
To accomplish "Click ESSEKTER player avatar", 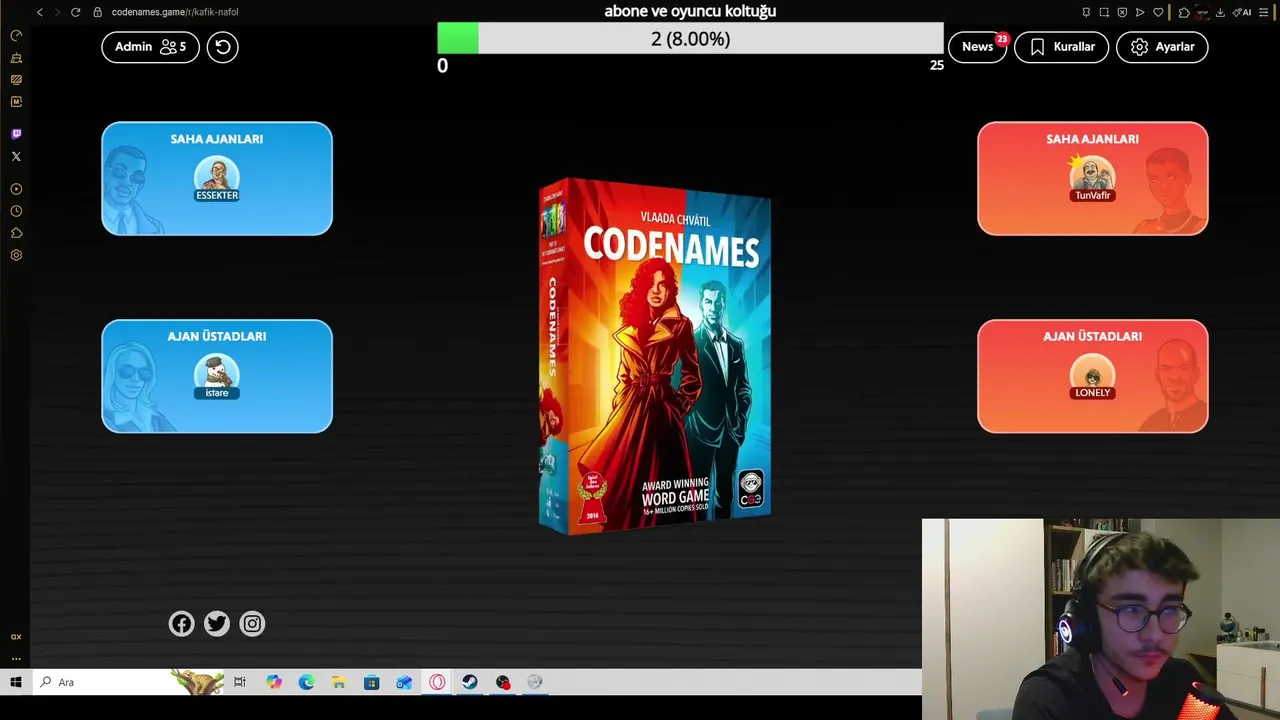I will pyautogui.click(x=217, y=176).
